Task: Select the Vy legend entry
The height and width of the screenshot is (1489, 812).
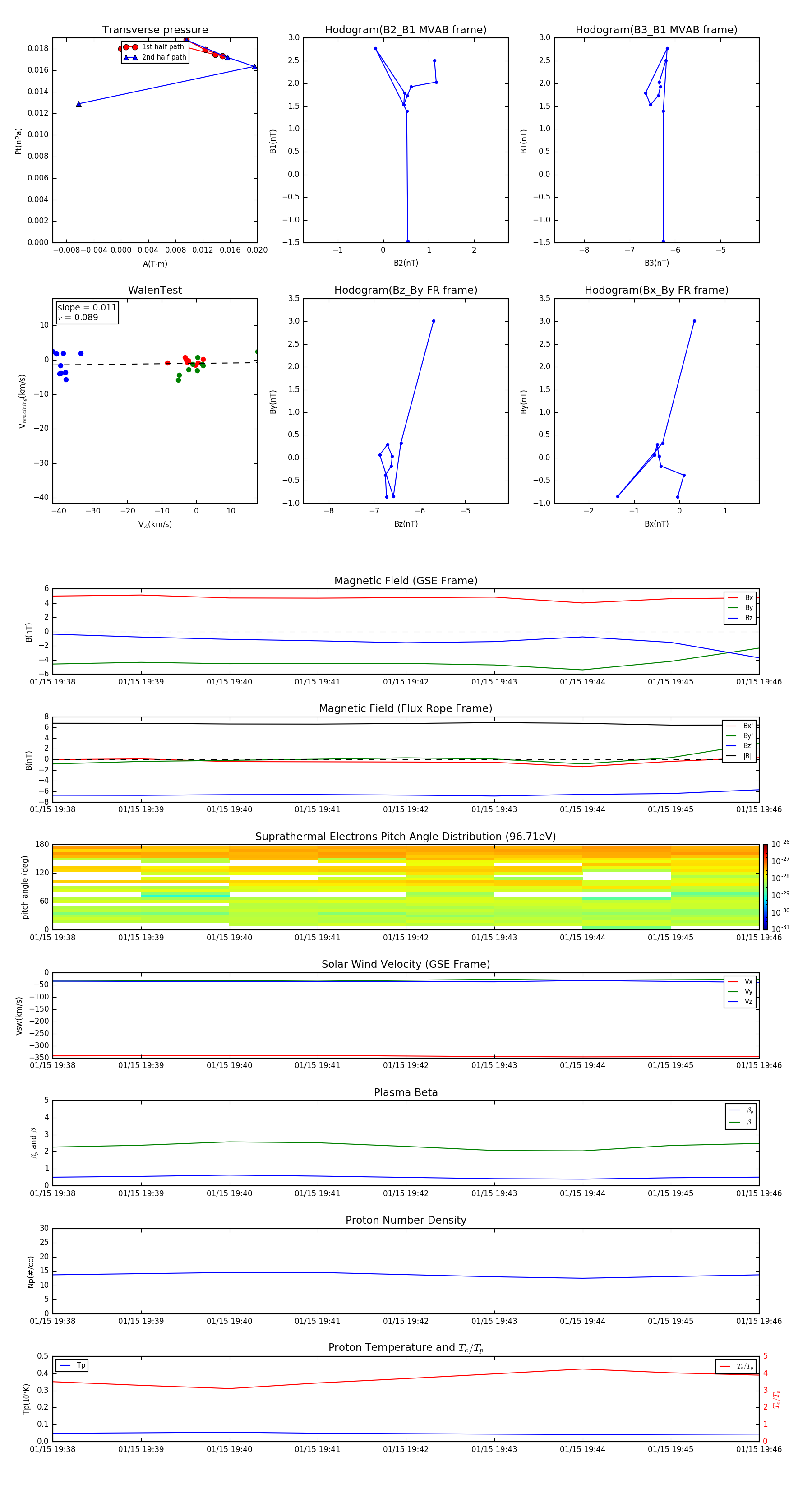Action: [740, 991]
